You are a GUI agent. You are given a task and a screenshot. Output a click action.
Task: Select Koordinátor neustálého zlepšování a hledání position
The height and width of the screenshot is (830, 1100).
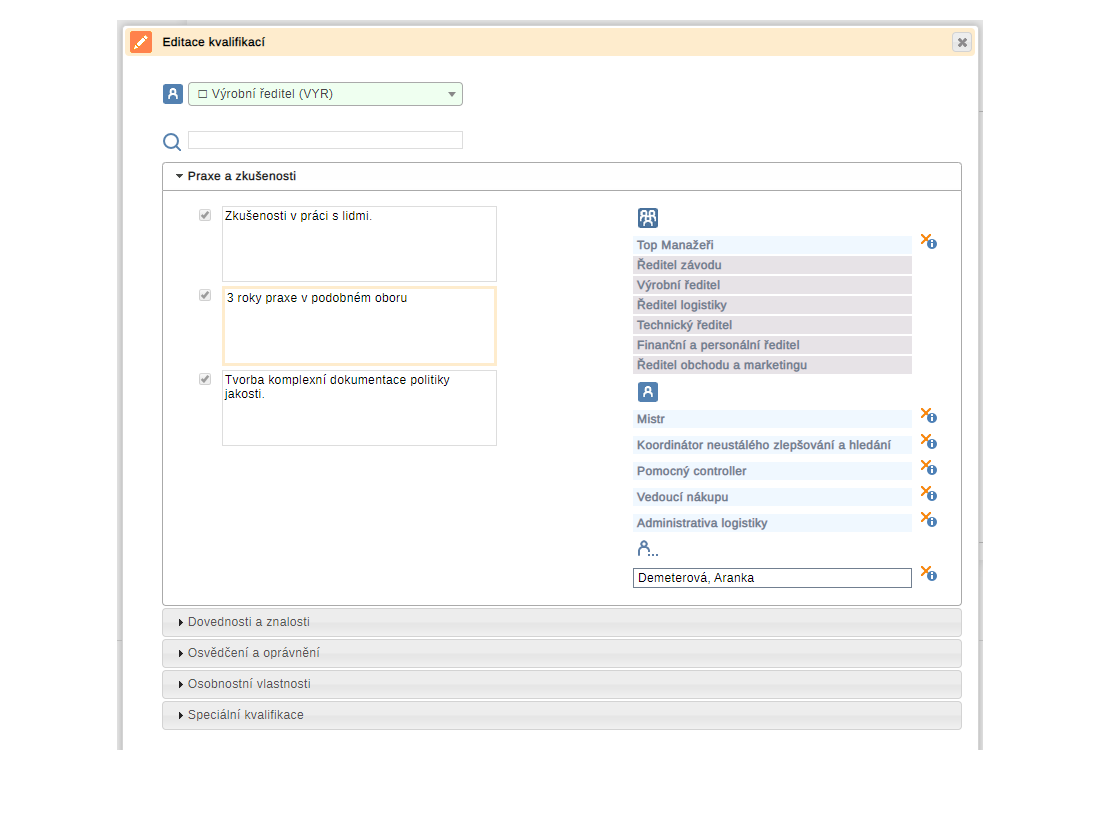[772, 445]
